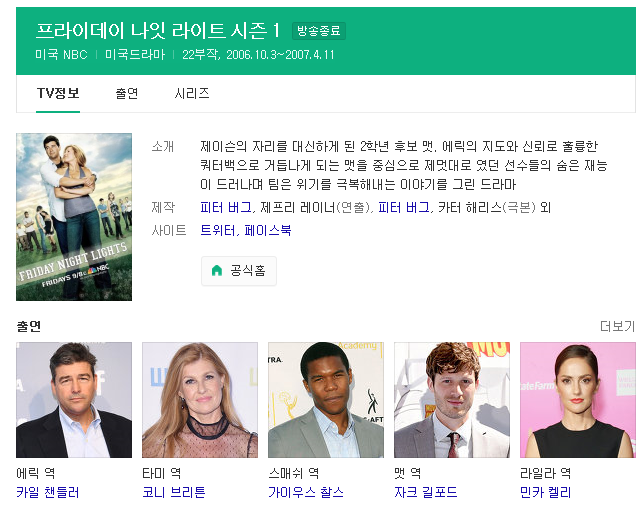Click the 미국드라마 genre text
The image size is (644, 512).
tap(135, 55)
